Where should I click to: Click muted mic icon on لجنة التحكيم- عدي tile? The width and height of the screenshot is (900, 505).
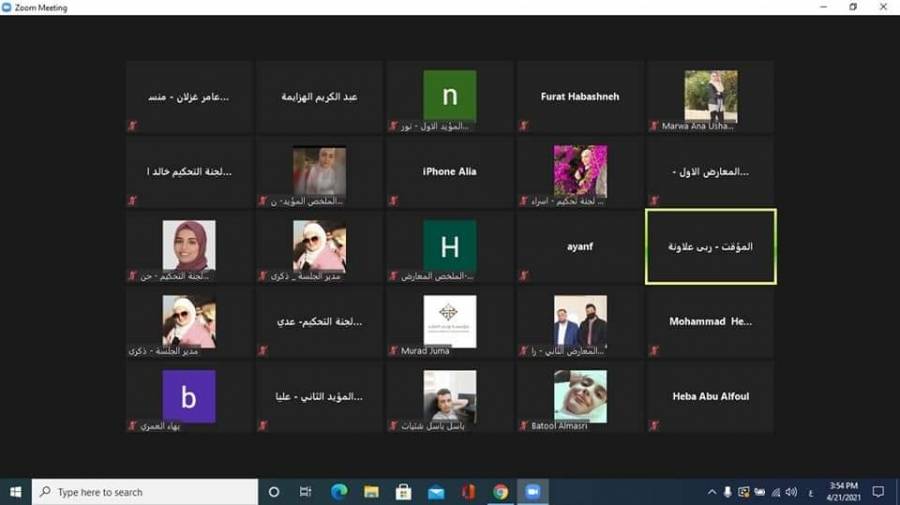(263, 351)
